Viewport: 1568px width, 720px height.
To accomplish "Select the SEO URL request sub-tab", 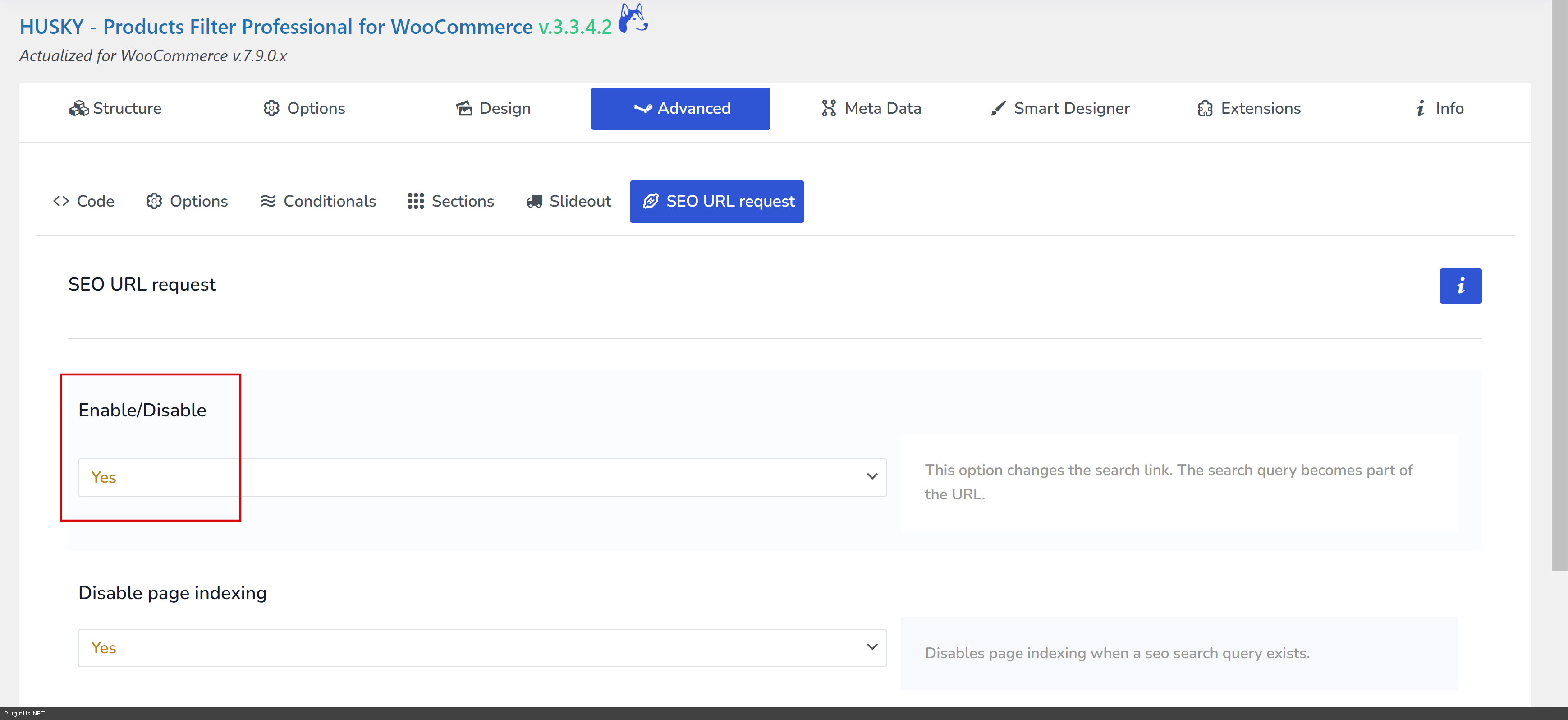I will click(x=716, y=202).
